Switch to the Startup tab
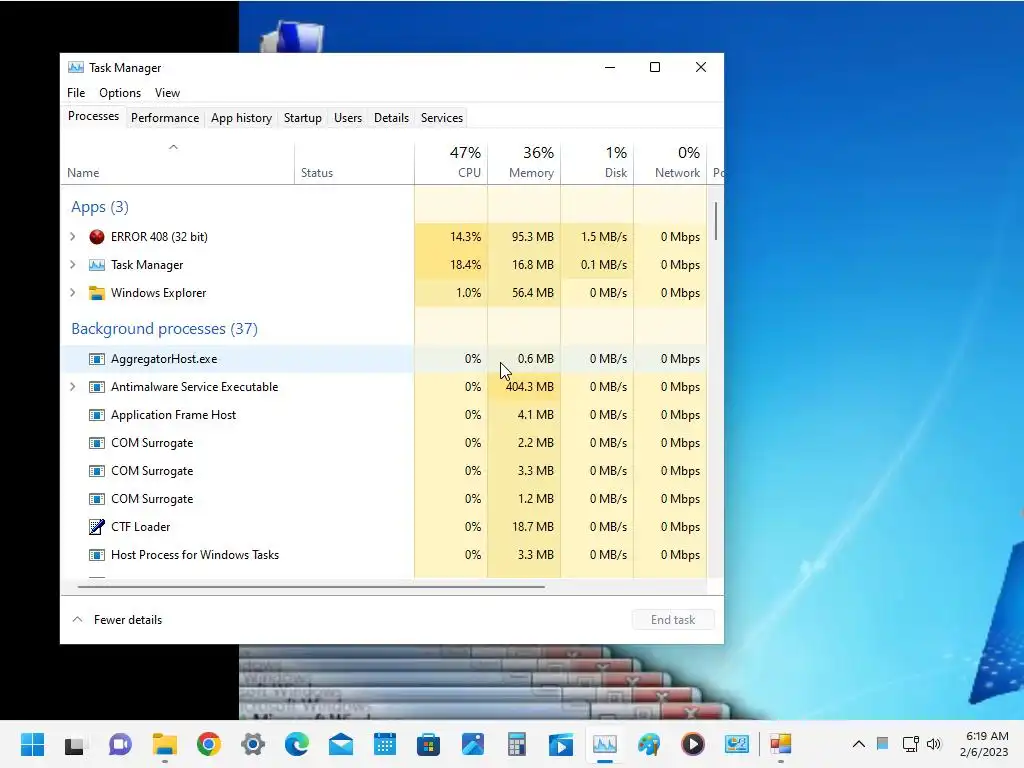 tap(302, 118)
